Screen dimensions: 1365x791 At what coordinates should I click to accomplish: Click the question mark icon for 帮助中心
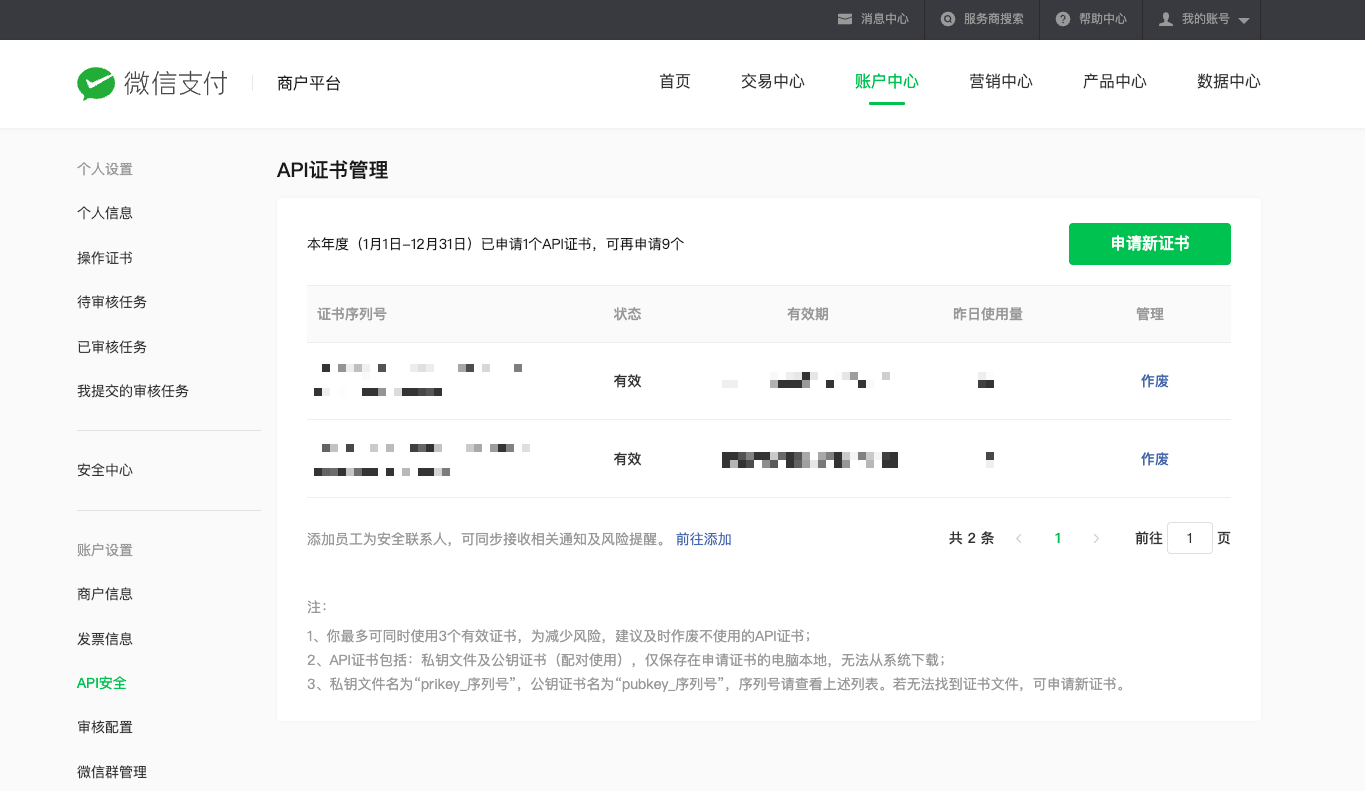click(1062, 19)
